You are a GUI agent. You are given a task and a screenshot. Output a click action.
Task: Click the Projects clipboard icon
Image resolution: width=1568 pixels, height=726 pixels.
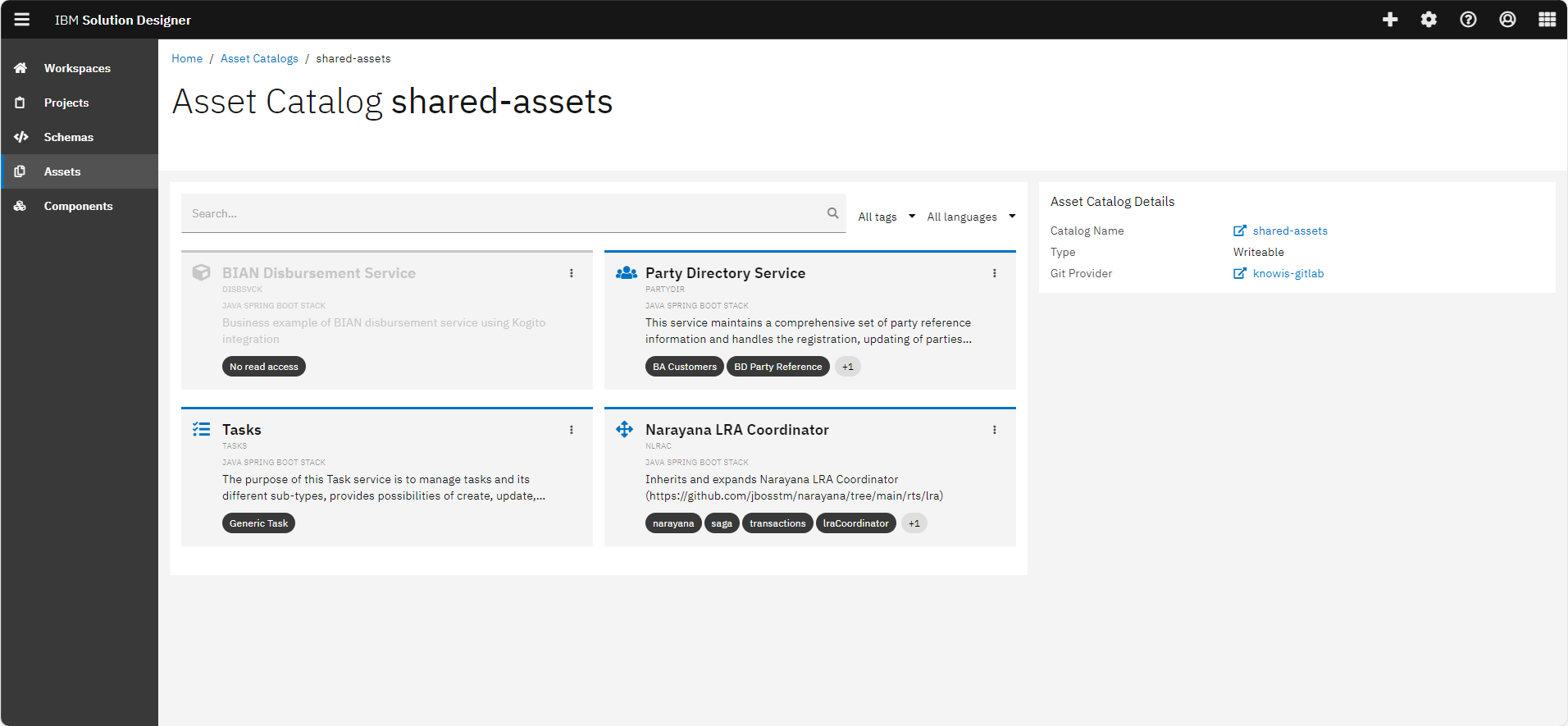21,103
